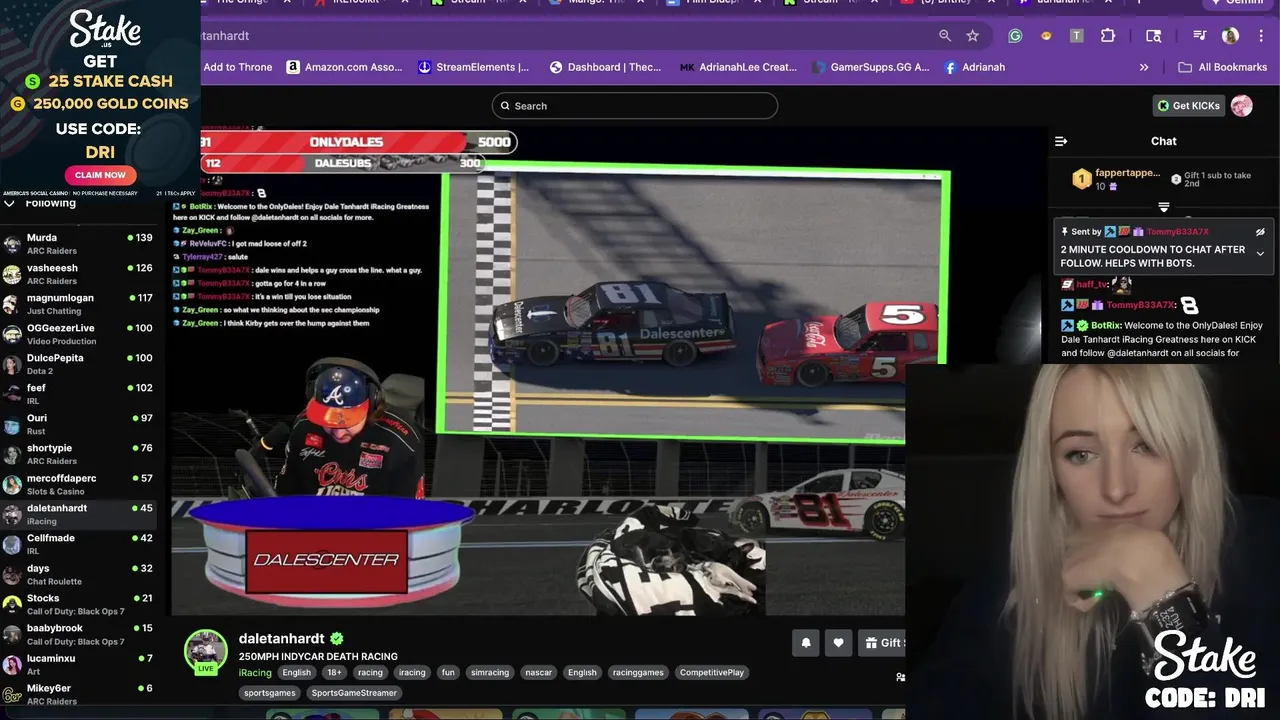This screenshot has width=1280, height=720.
Task: Select daletanhardt in the Following list
Action: coord(77,514)
